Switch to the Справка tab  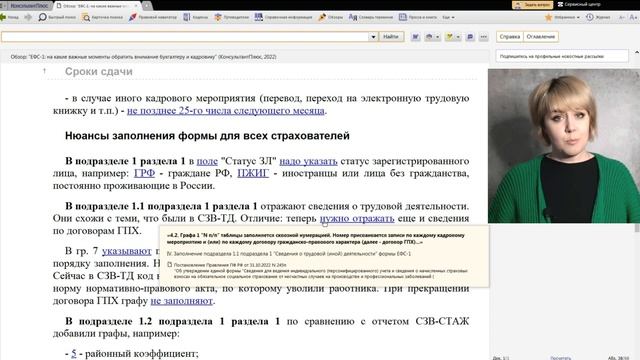[x=510, y=37]
